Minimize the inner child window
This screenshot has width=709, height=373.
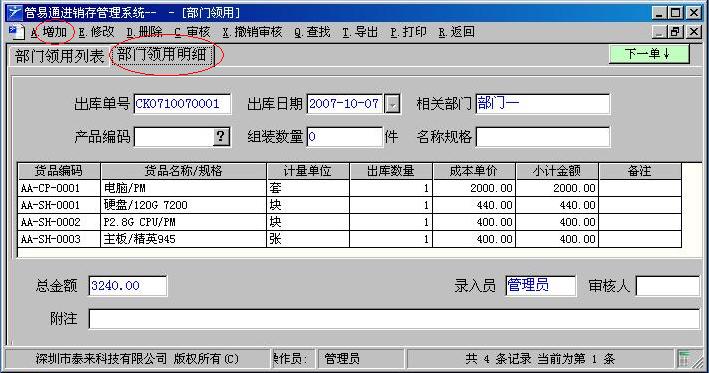tap(660, 32)
